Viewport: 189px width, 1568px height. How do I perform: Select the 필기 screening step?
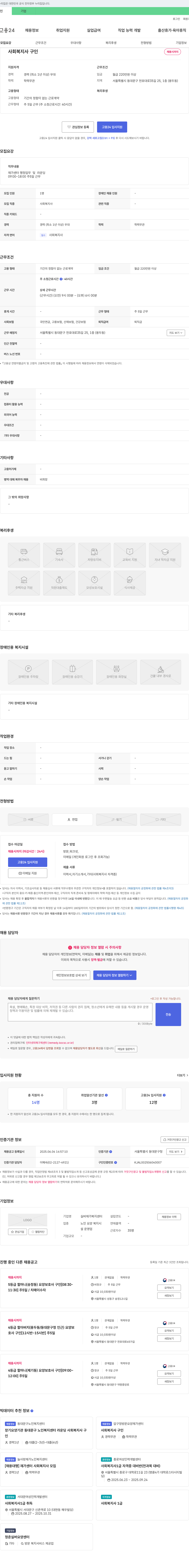click(117, 819)
